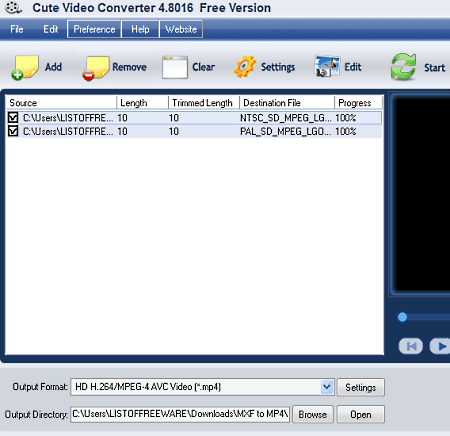Click Settings button next to Output Format
This screenshot has width=450, height=436.
(x=361, y=387)
